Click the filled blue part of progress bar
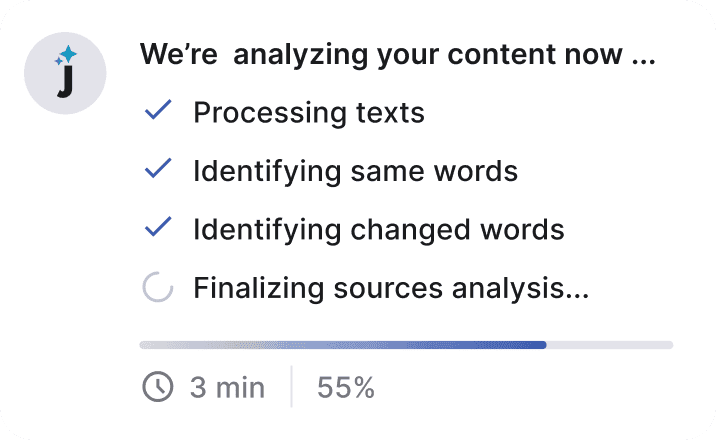Viewport: 716px width, 440px height. click(343, 345)
